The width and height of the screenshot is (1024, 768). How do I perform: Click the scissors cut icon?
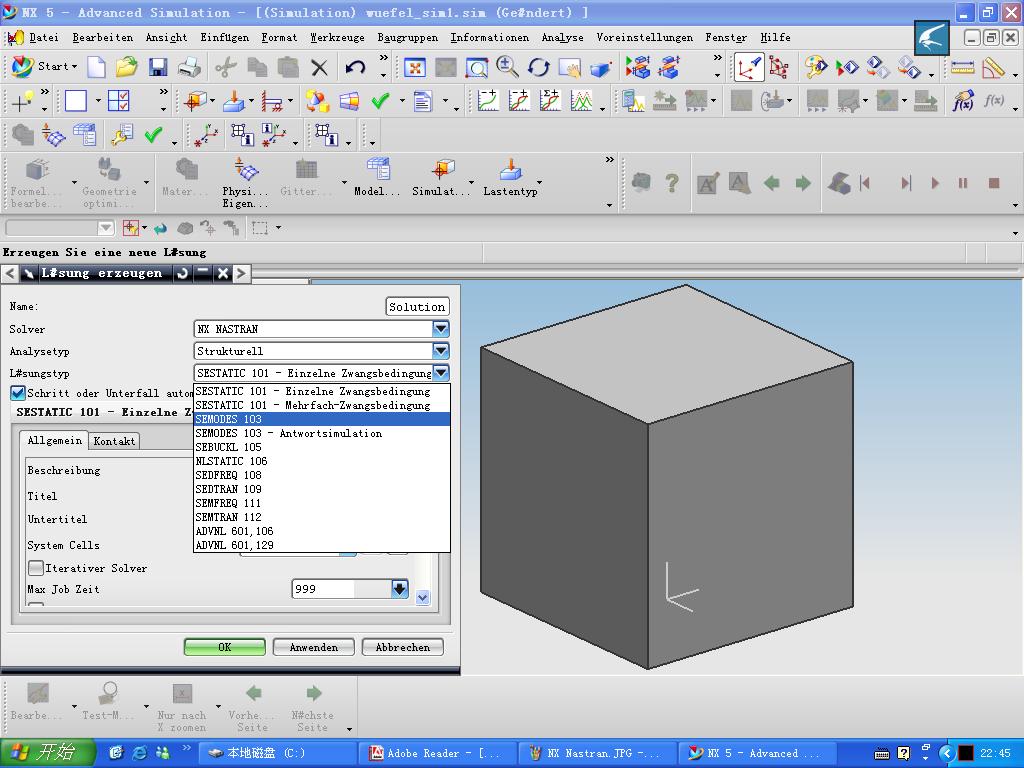[226, 67]
